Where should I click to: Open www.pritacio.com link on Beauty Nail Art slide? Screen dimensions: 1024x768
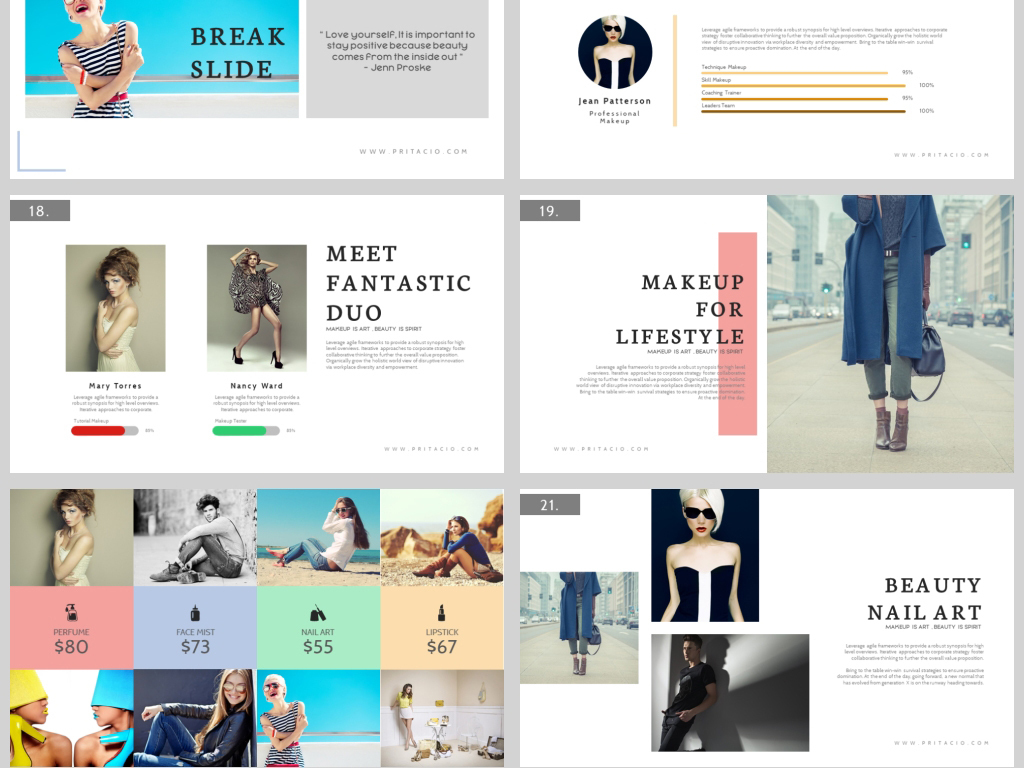(x=941, y=743)
